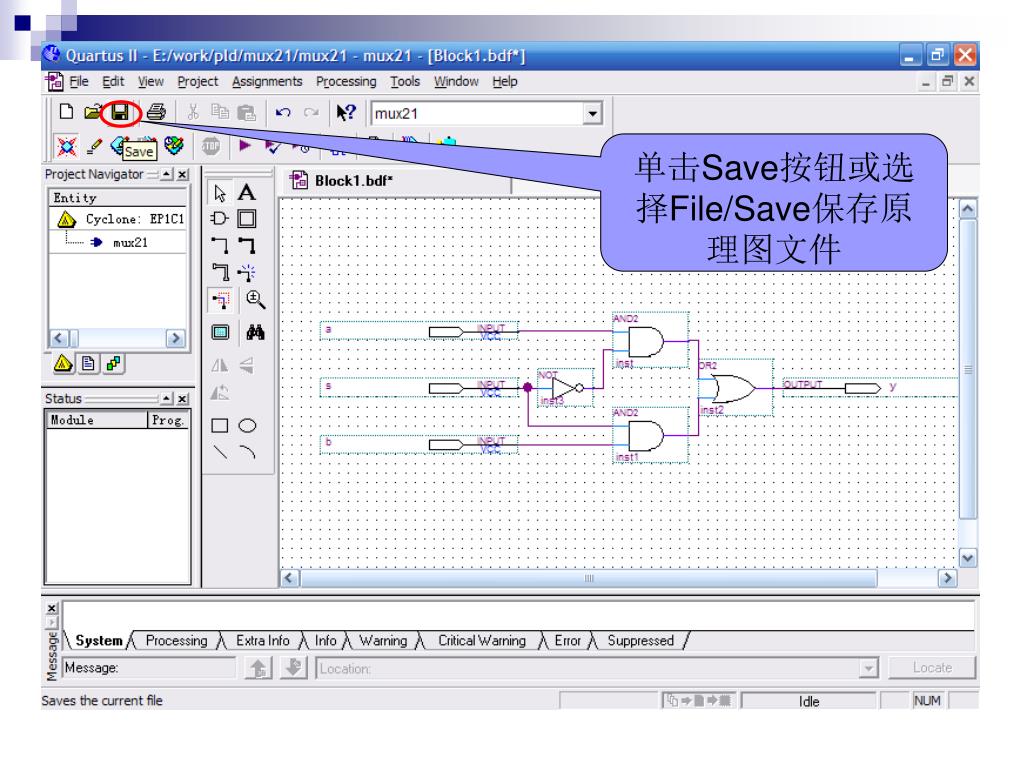Open the Project menu
1024x768 pixels.
(x=197, y=82)
